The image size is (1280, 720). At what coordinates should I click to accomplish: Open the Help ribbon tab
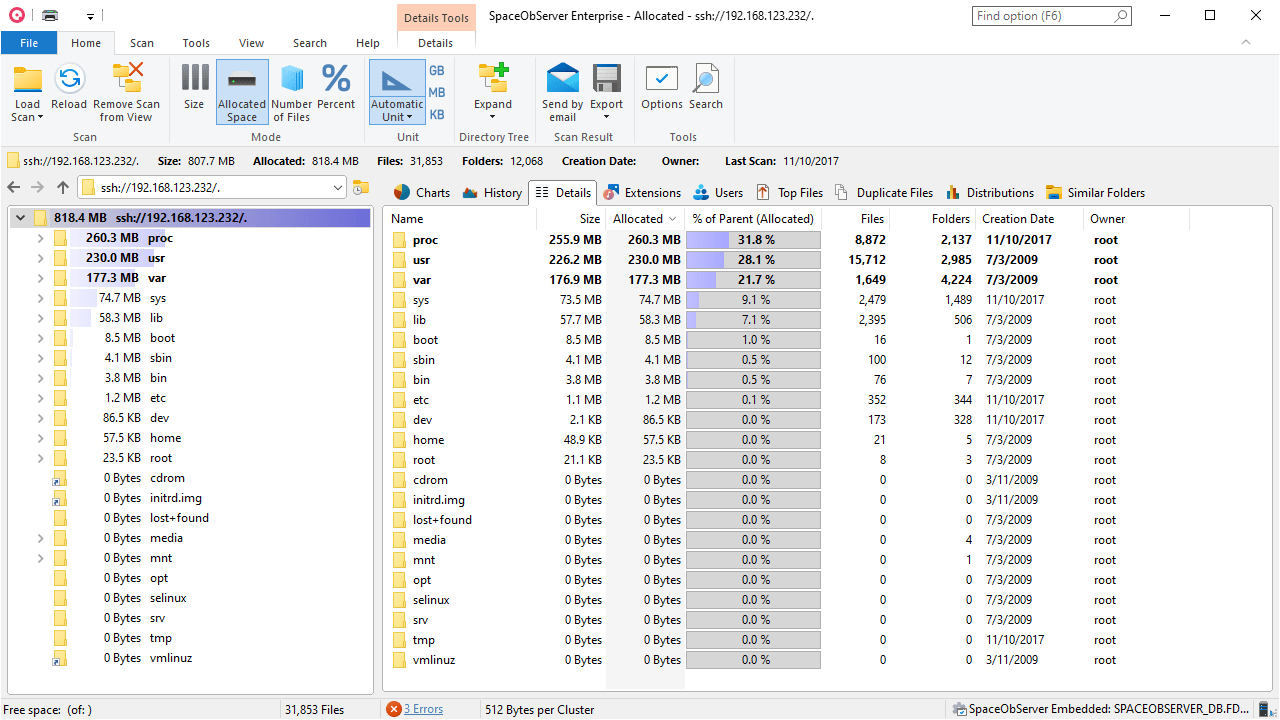[368, 43]
